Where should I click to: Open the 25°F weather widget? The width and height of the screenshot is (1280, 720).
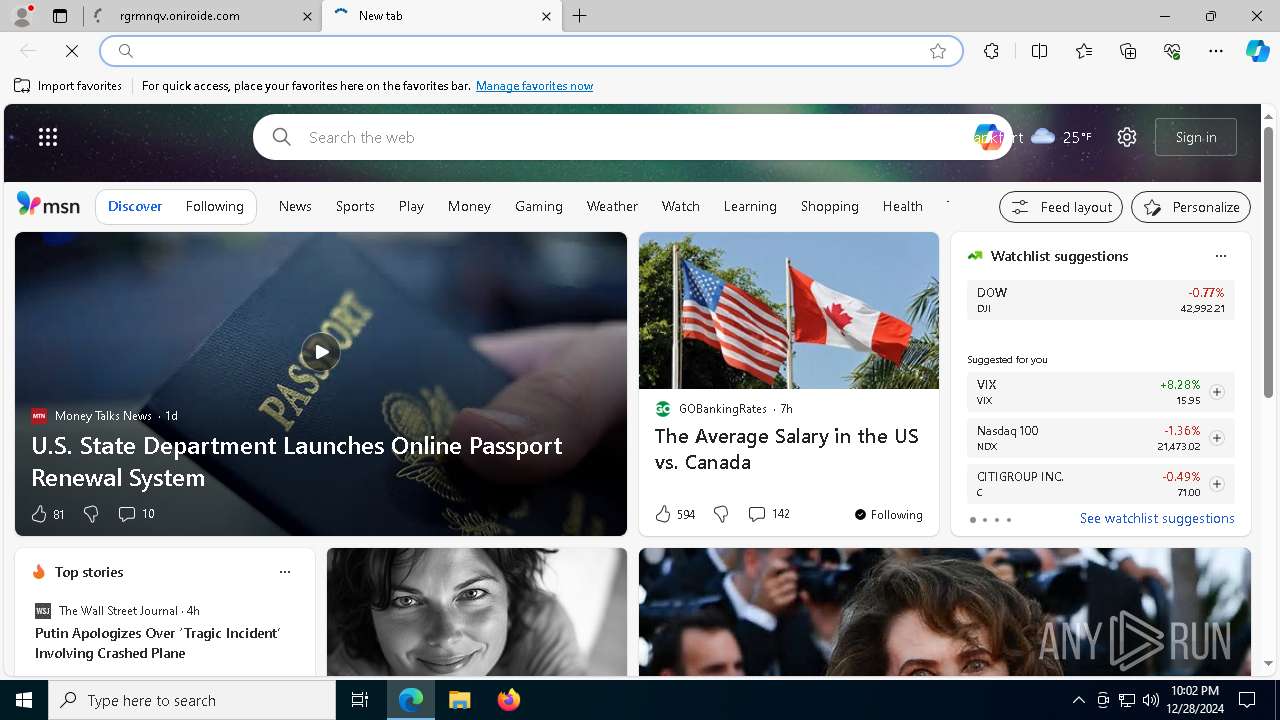(x=1061, y=137)
